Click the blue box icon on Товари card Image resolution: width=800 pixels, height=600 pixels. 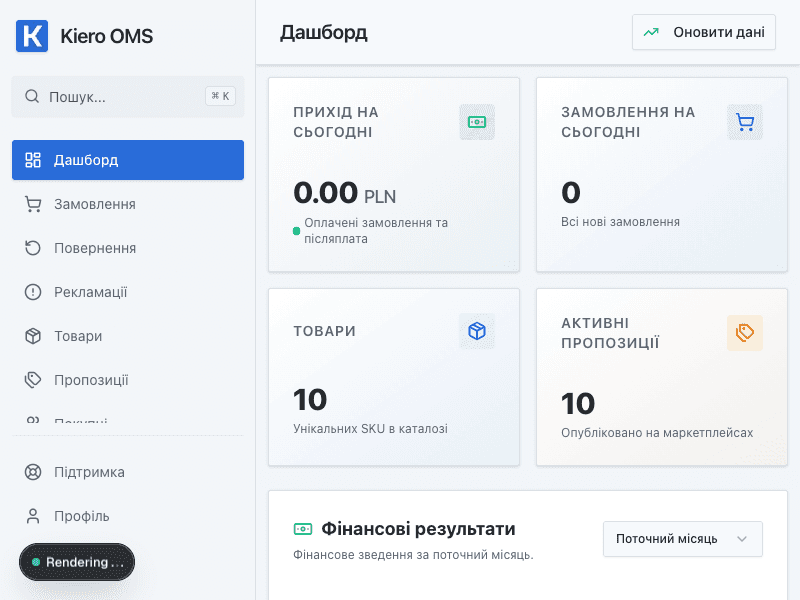pyautogui.click(x=477, y=331)
